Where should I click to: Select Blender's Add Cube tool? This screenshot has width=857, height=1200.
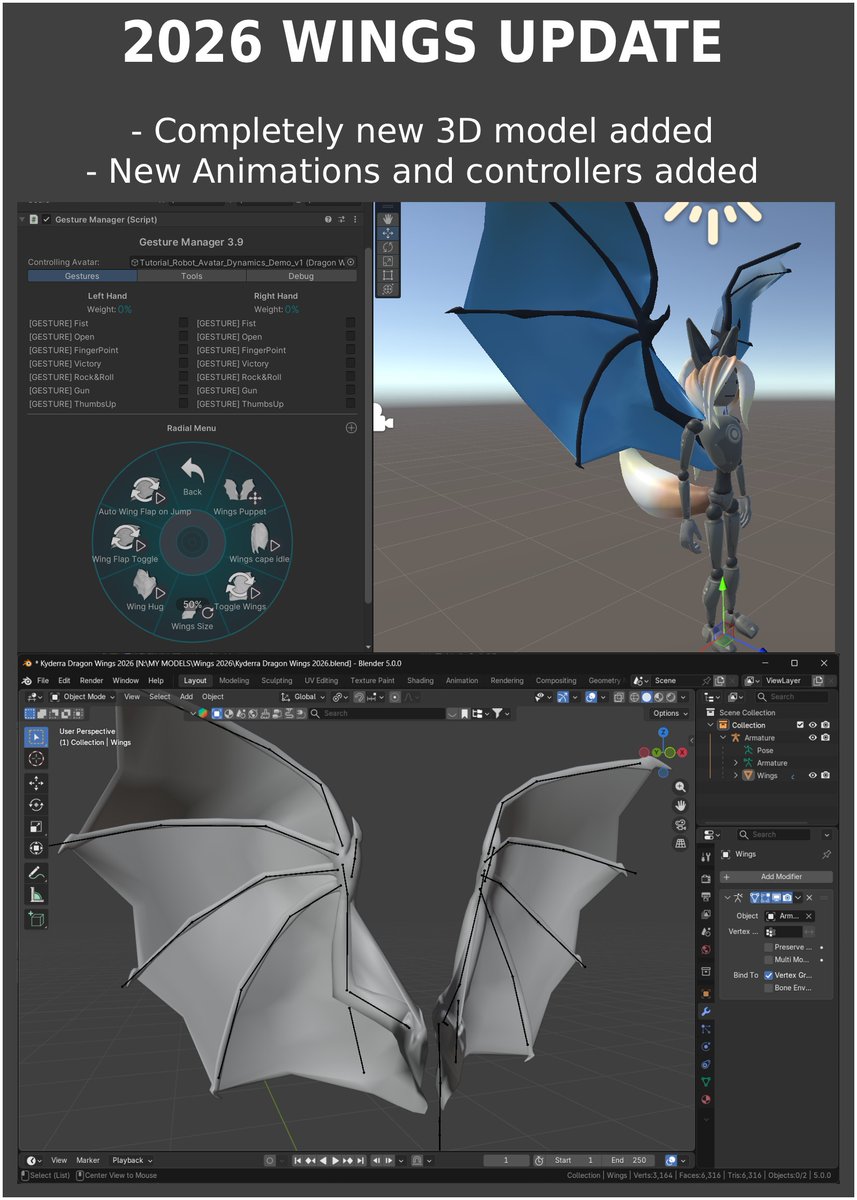tap(36, 919)
